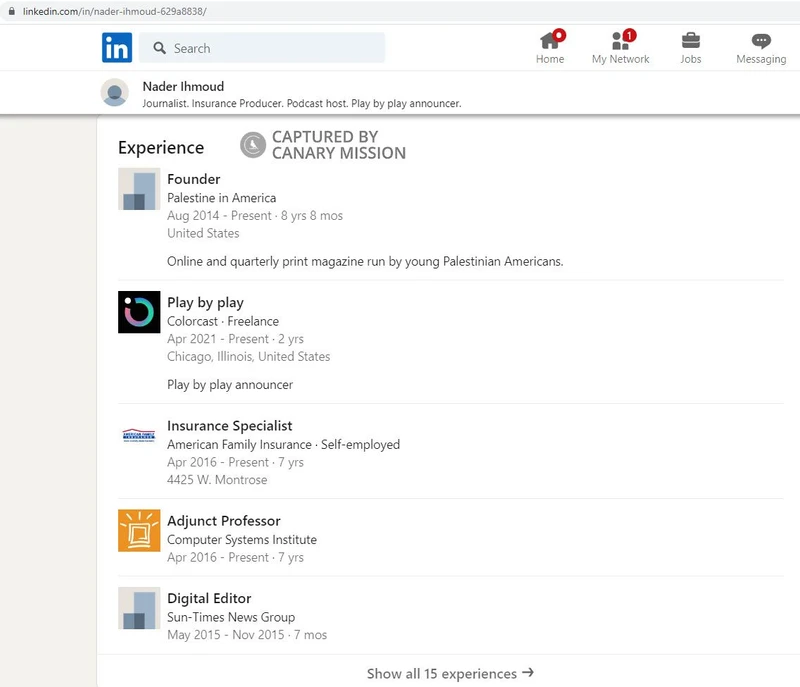The image size is (800, 687).
Task: Click the search magnifier icon
Action: point(160,48)
